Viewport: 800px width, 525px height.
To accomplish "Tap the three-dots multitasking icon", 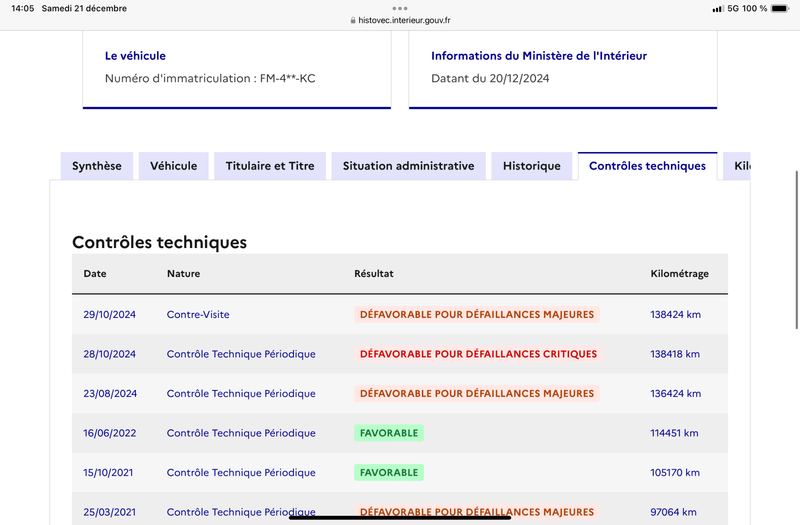I will click(x=400, y=8).
